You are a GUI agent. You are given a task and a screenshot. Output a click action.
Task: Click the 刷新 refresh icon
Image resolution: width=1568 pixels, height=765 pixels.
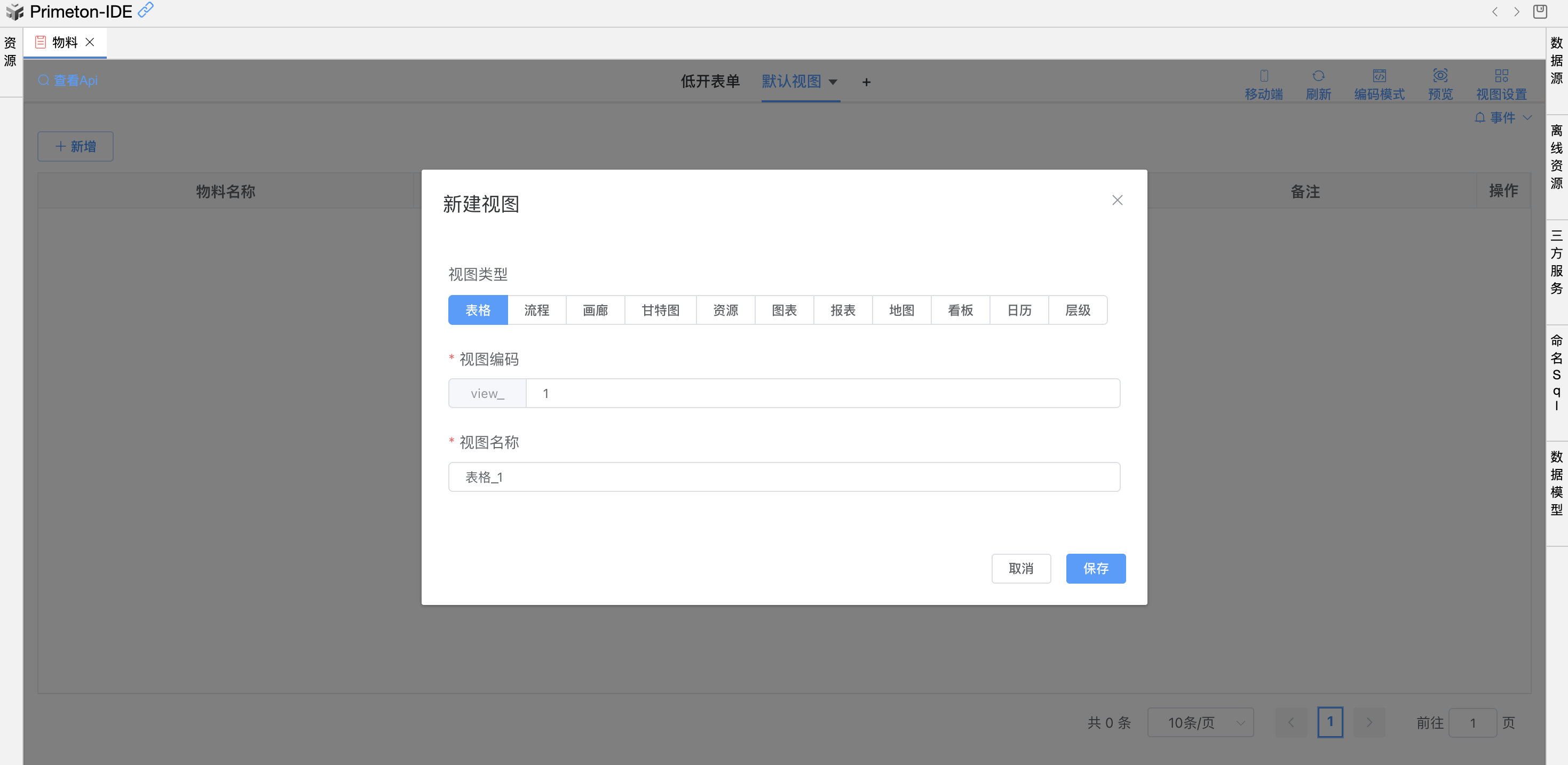1318,76
